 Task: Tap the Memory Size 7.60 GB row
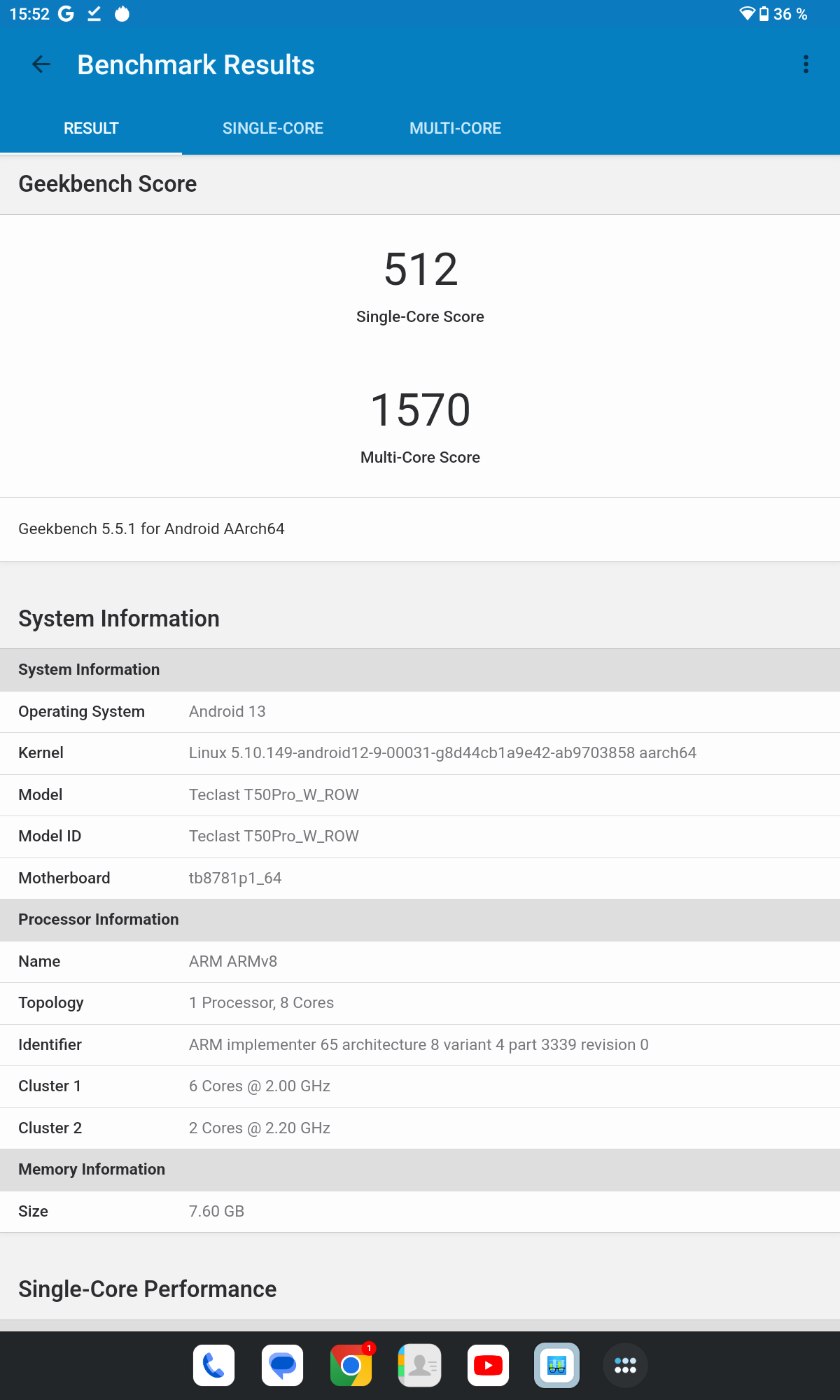click(x=420, y=1212)
